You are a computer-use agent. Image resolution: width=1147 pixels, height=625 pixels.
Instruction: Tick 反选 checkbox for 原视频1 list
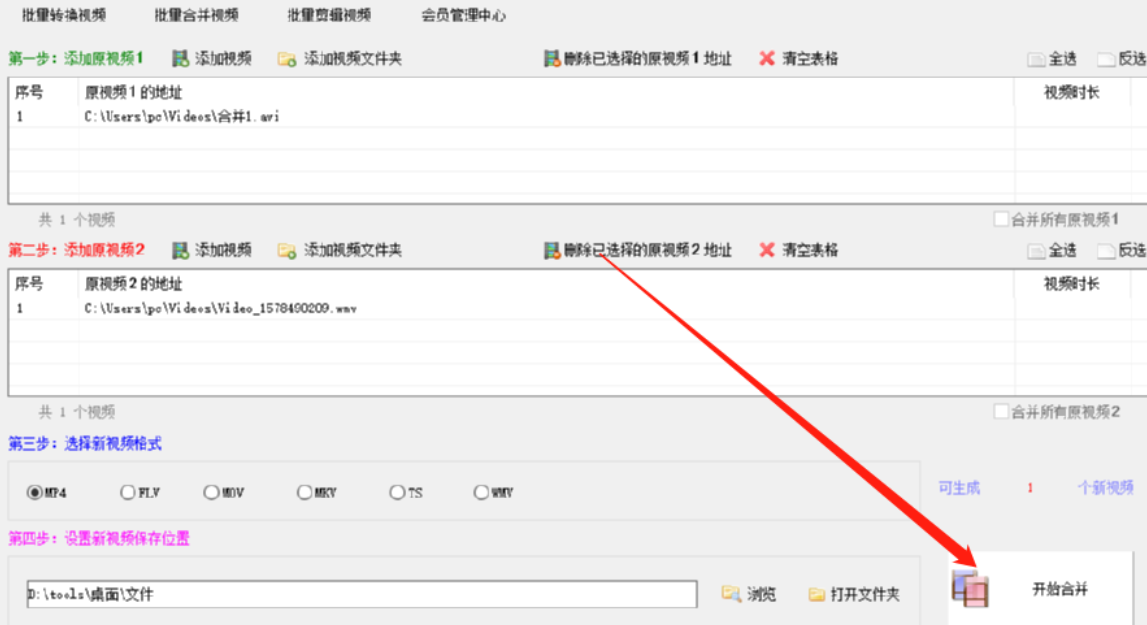[x=1106, y=59]
